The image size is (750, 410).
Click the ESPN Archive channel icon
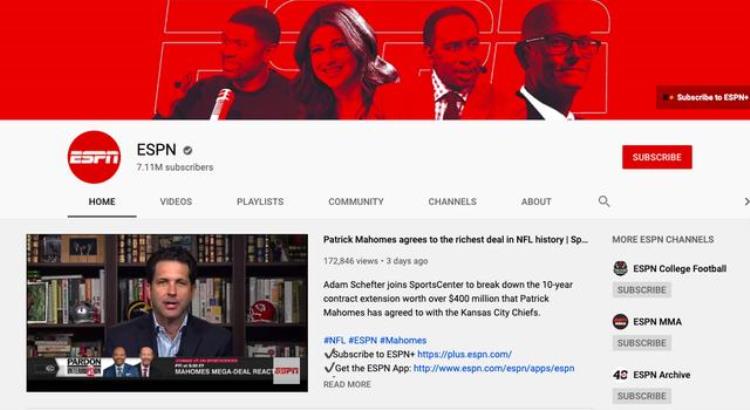tap(620, 375)
